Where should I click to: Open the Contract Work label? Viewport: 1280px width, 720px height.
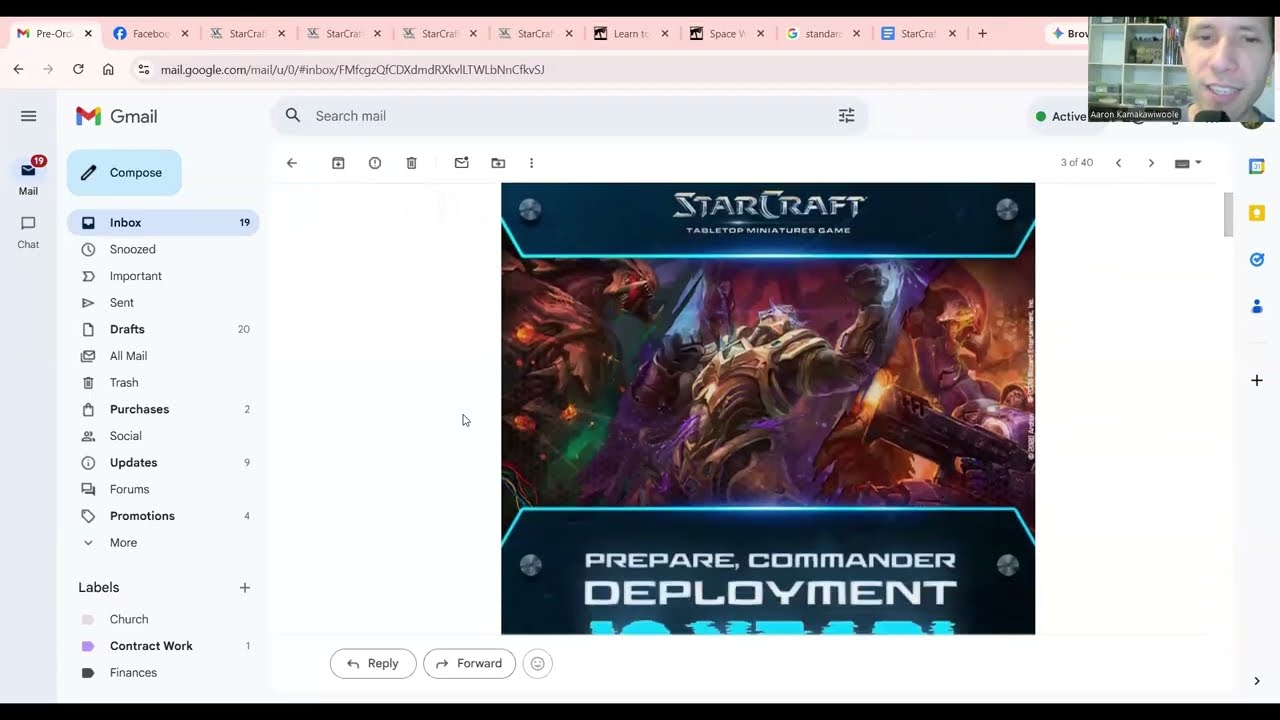pos(163,646)
